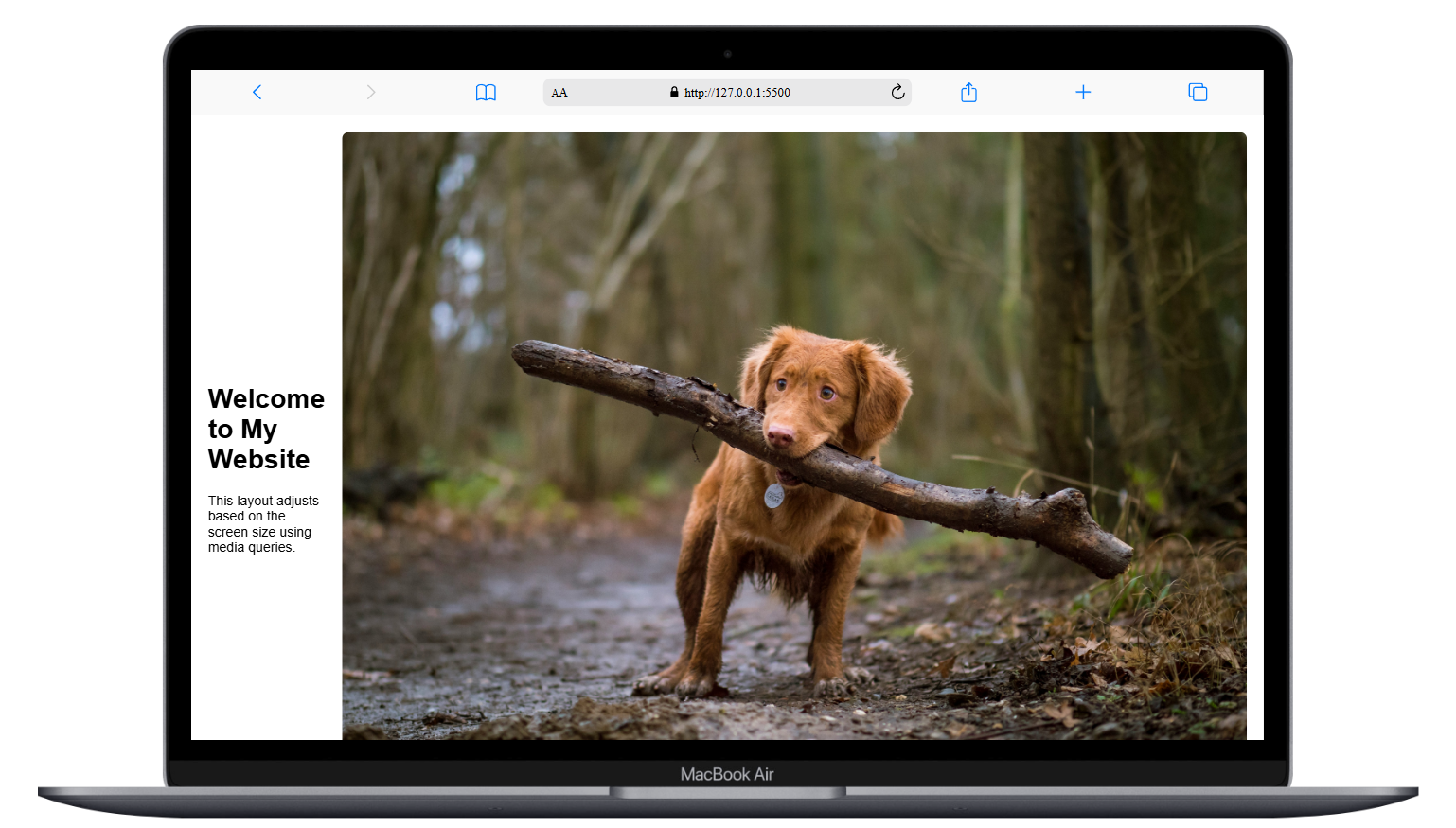1456x828 pixels.
Task: Add a new tab with plus icon
Action: point(1083,92)
